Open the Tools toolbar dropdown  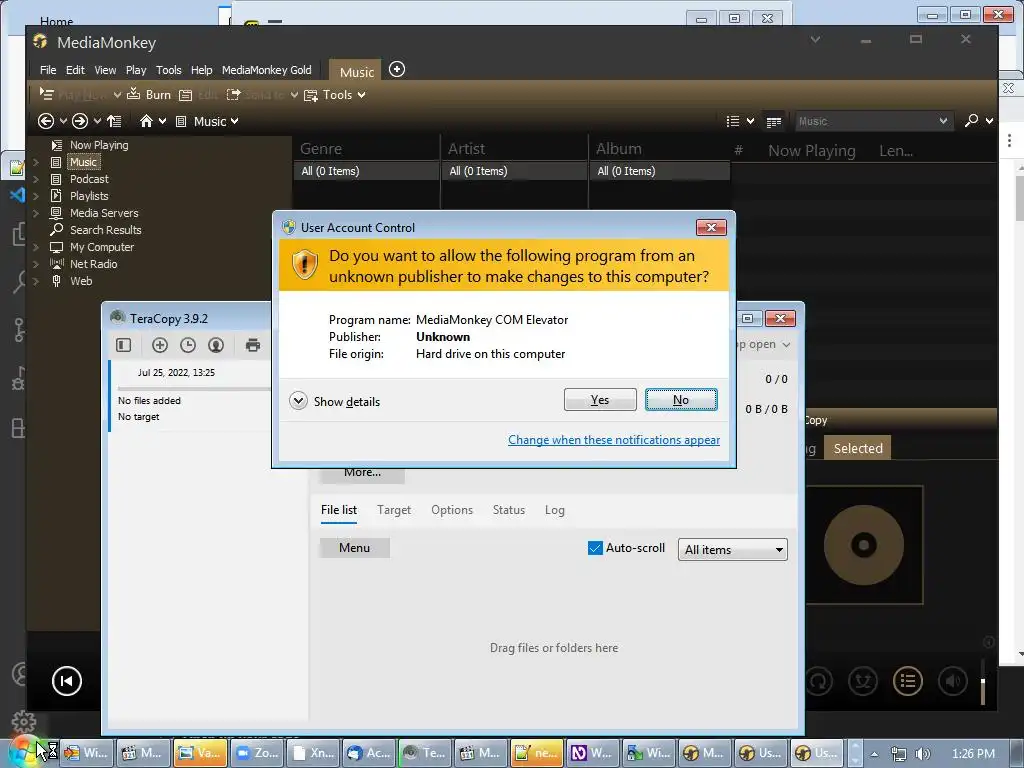(334, 95)
